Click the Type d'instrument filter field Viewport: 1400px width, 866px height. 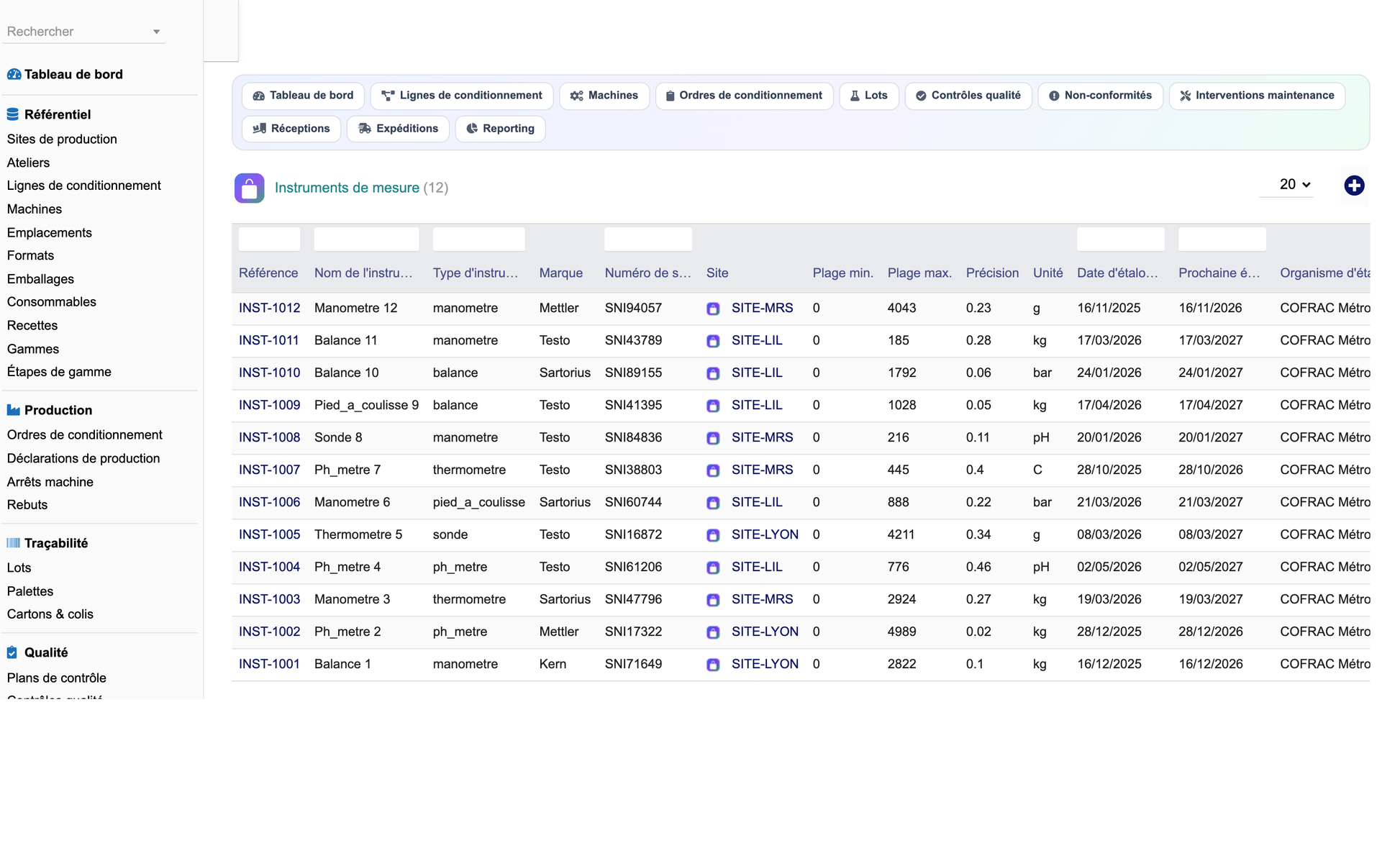point(478,239)
